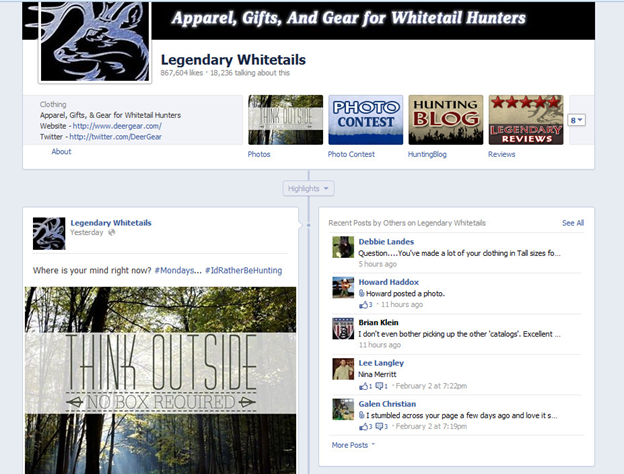Click the 5 hours ago timestamp

[378, 264]
